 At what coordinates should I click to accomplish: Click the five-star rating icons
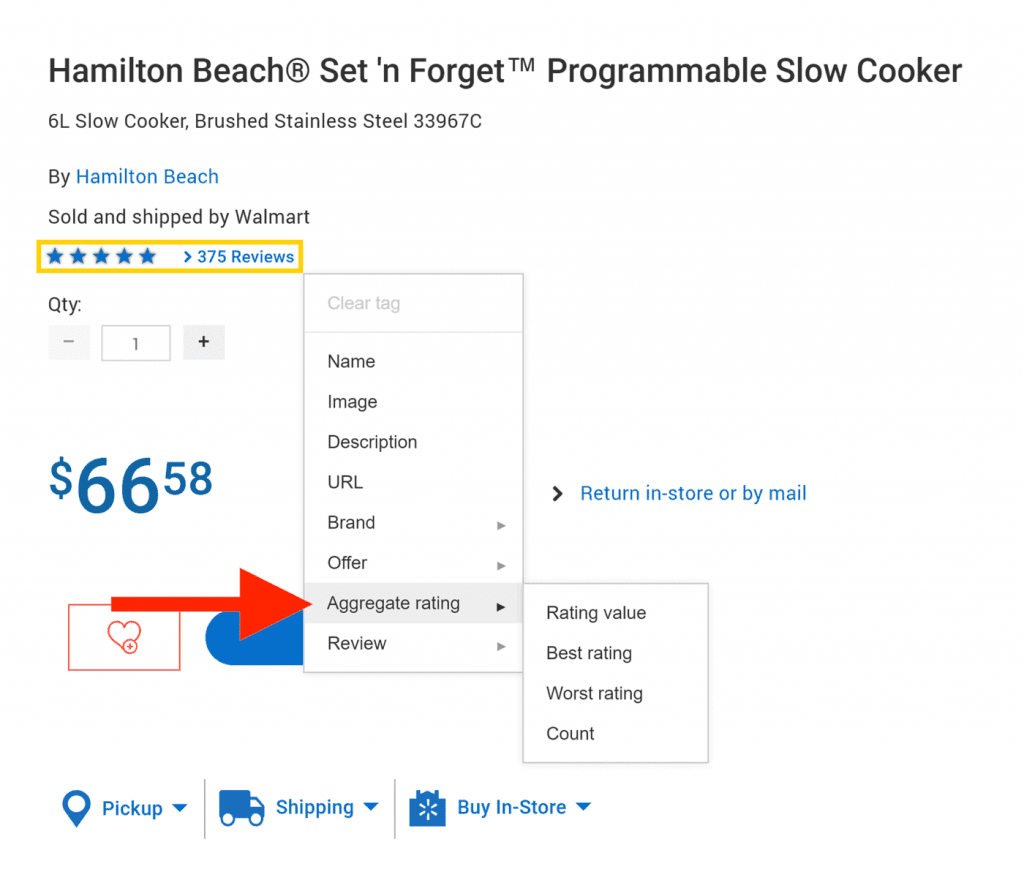pyautogui.click(x=101, y=257)
